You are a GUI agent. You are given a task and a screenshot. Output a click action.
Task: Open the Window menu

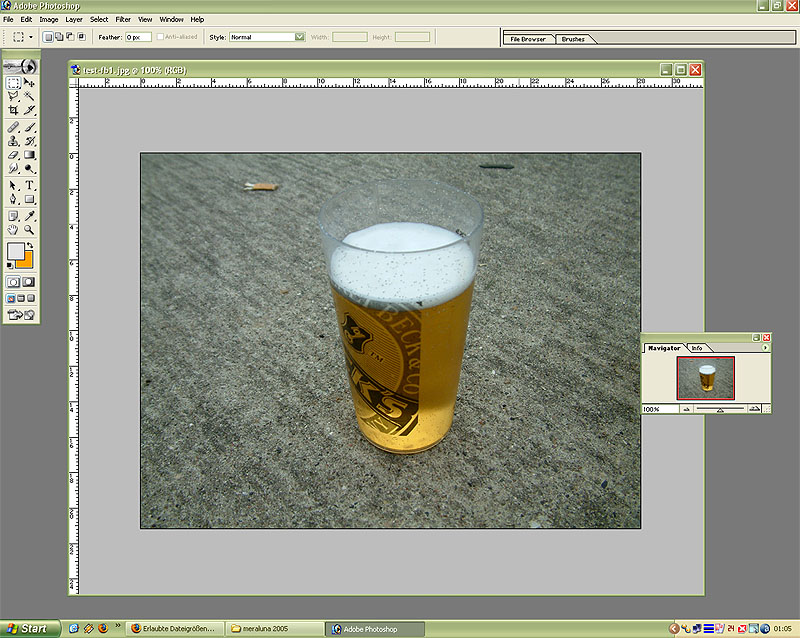click(x=171, y=19)
